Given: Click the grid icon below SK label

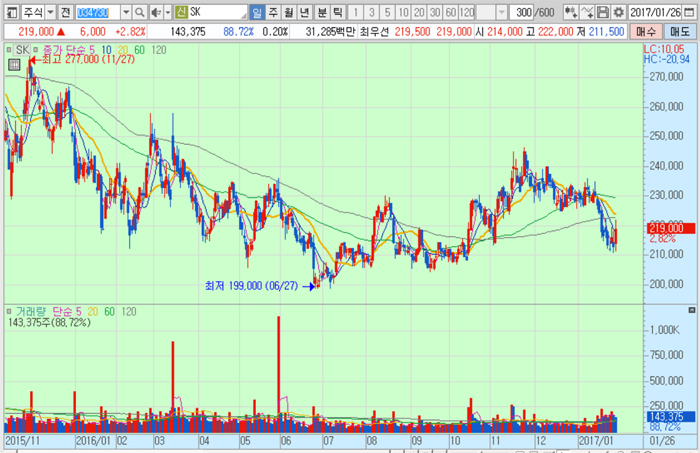Looking at the screenshot, I should click(x=14, y=64).
